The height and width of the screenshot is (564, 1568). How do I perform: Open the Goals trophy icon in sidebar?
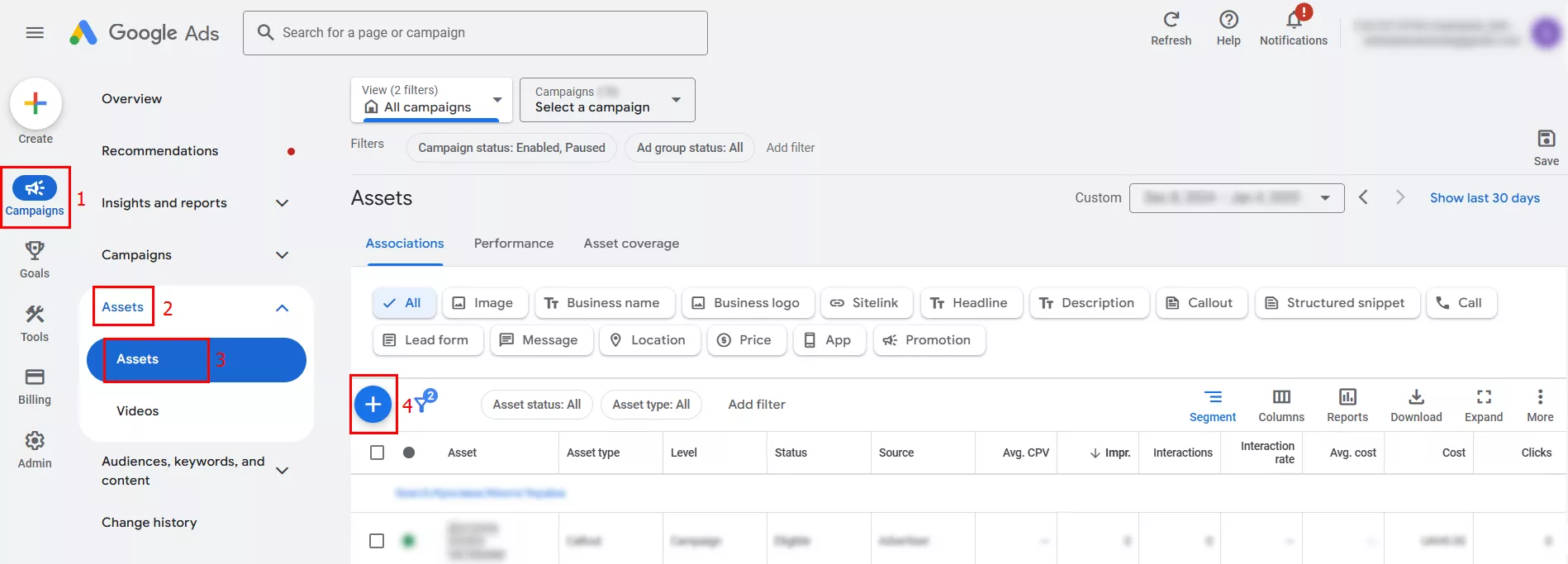(35, 250)
